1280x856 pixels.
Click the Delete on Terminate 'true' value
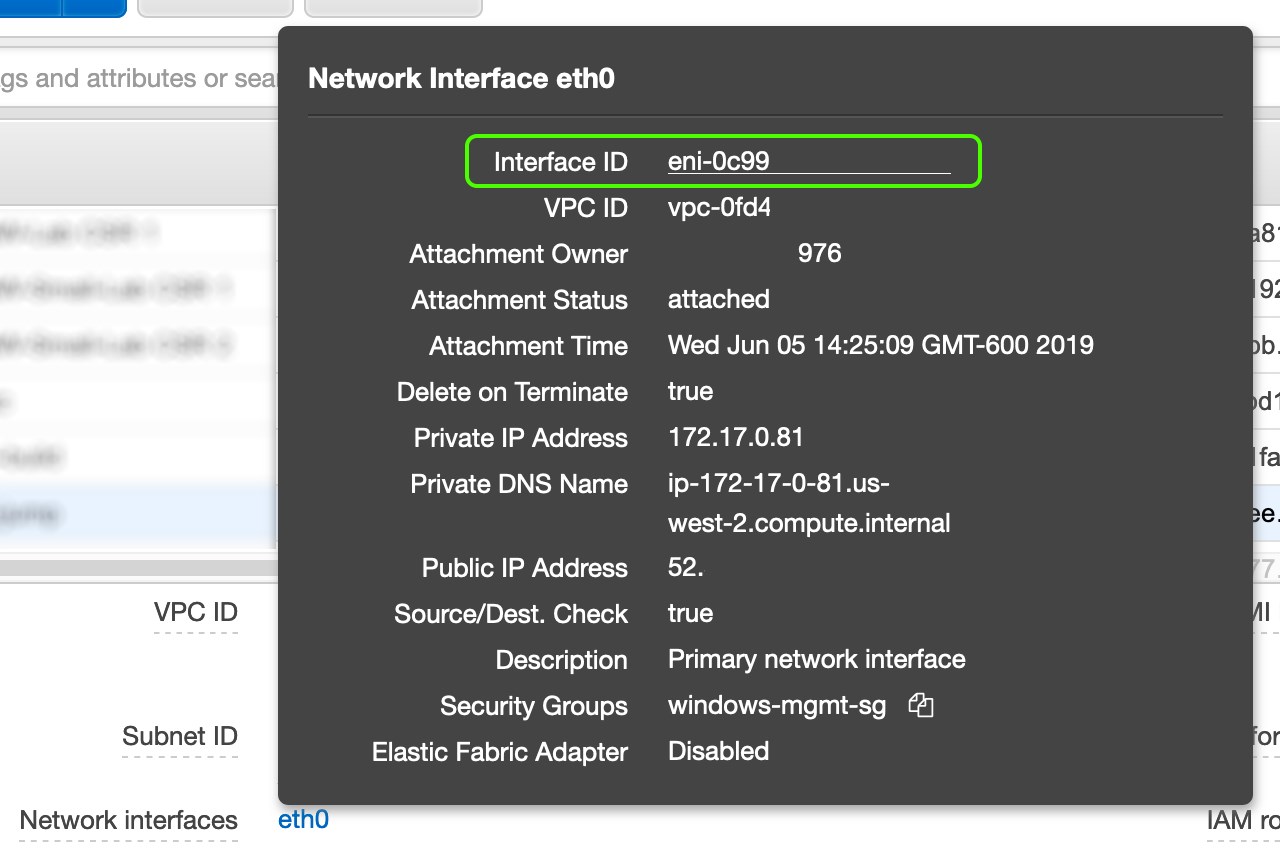point(691,391)
